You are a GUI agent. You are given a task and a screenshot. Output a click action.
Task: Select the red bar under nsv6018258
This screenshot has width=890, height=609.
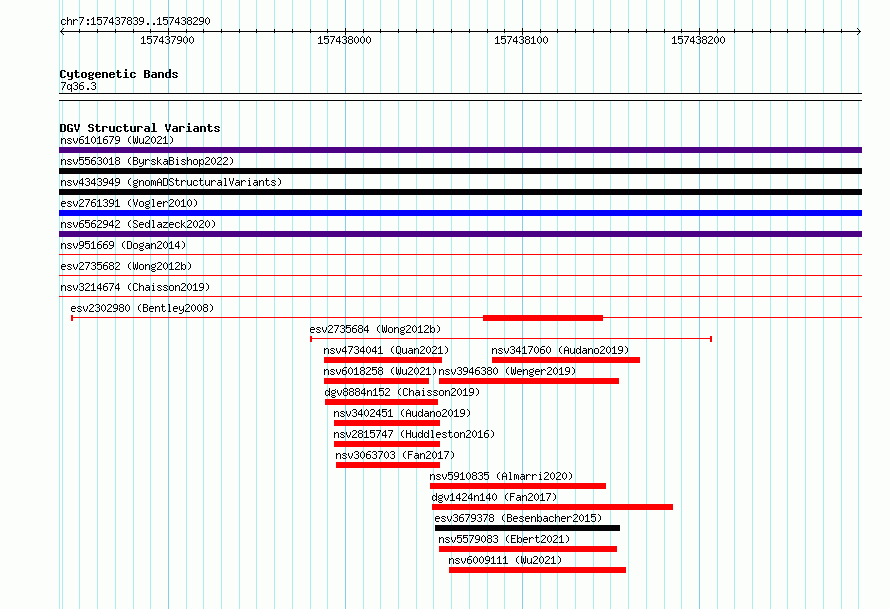point(376,381)
